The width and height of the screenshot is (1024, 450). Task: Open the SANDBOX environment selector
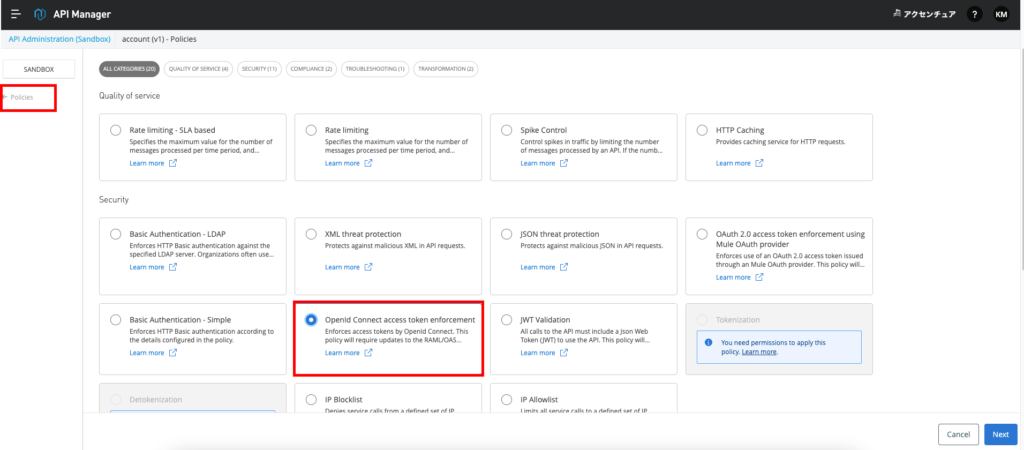click(x=40, y=69)
